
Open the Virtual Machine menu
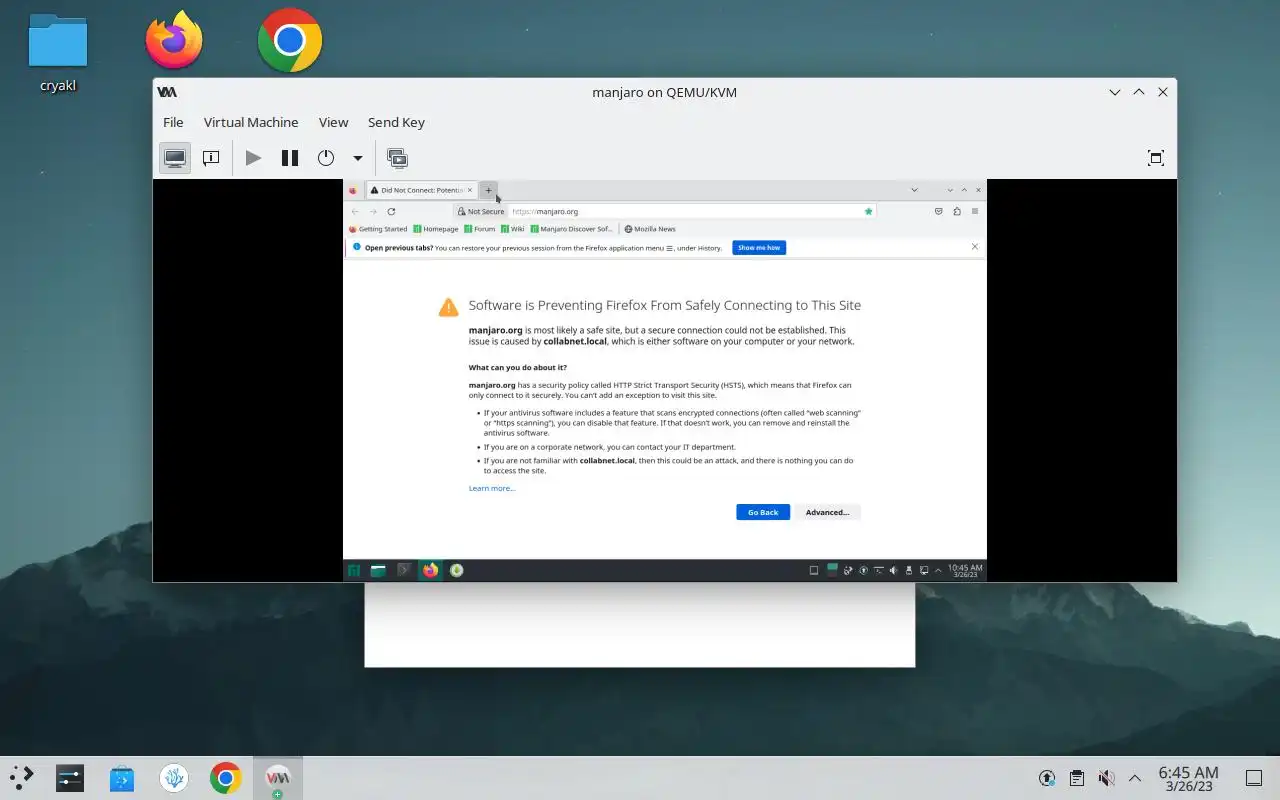(x=251, y=122)
